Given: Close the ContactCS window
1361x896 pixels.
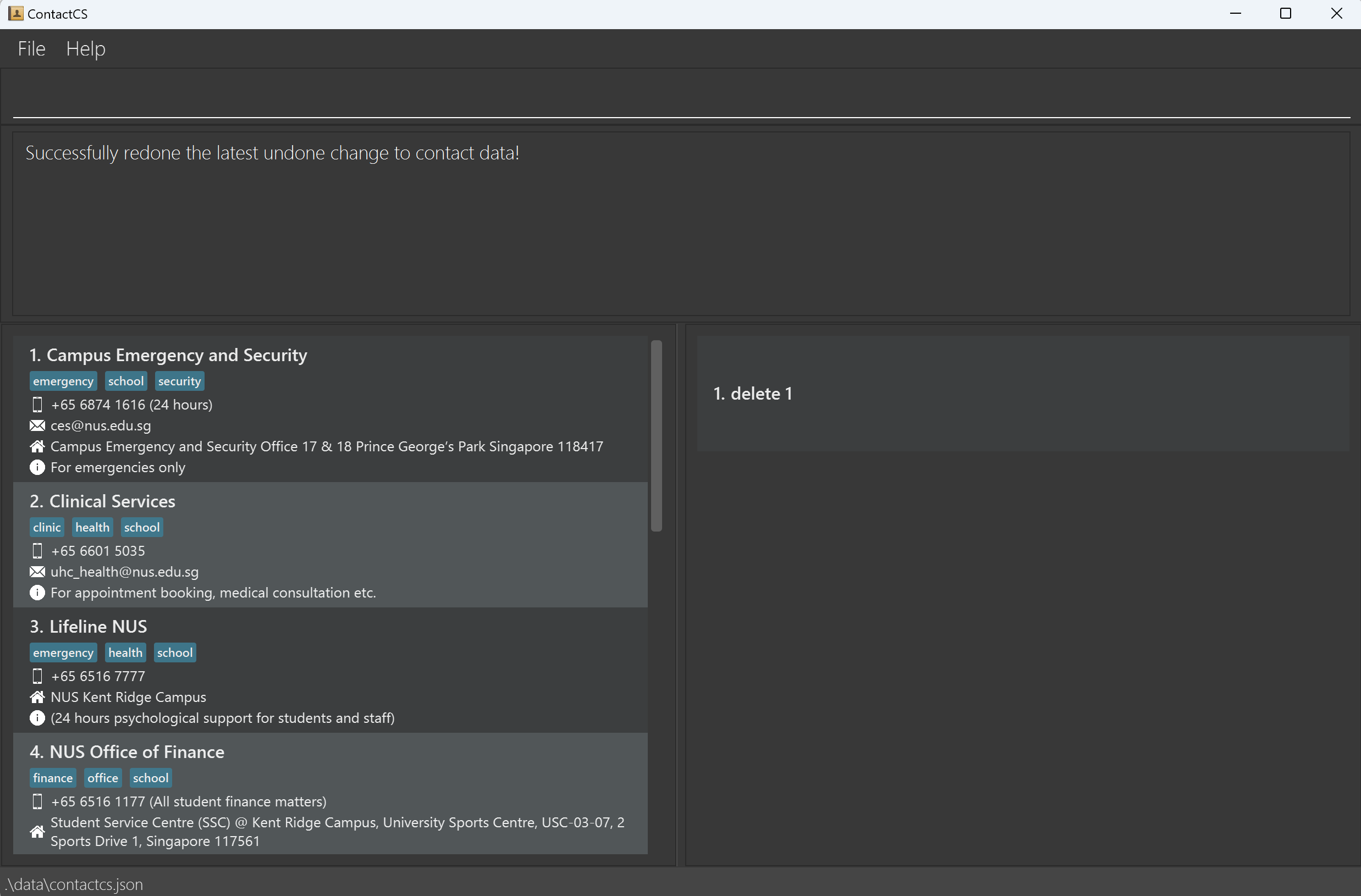Looking at the screenshot, I should click(1336, 14).
